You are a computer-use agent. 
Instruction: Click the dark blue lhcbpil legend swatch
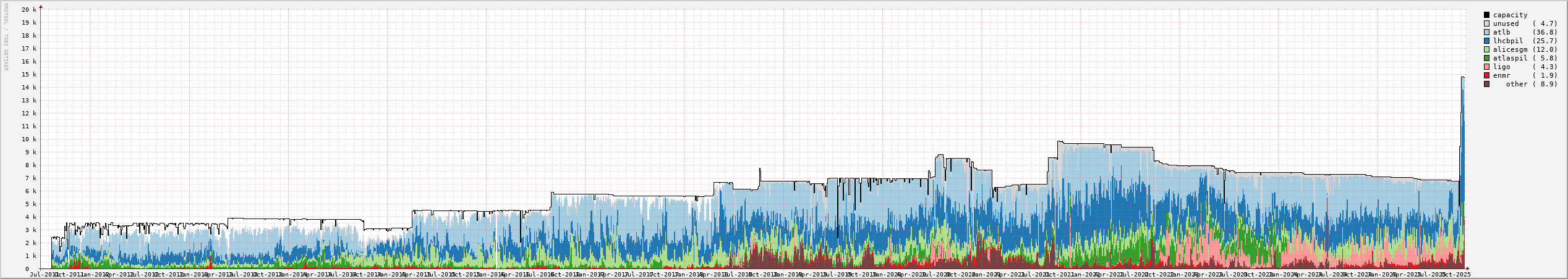[x=1486, y=41]
